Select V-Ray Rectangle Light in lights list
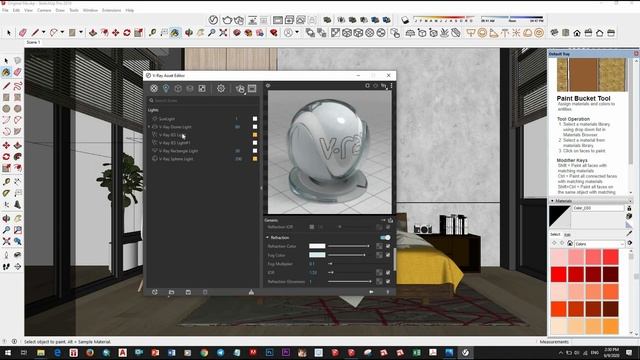The width and height of the screenshot is (640, 360). (178, 151)
